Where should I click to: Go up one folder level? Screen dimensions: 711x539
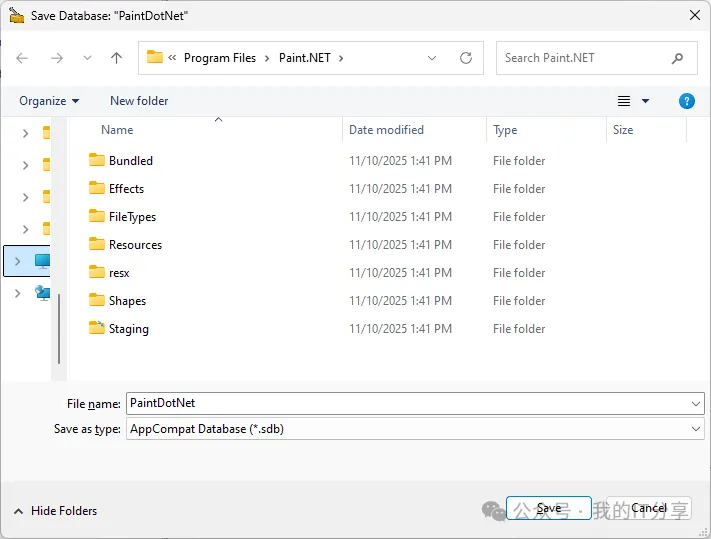pyautogui.click(x=116, y=58)
